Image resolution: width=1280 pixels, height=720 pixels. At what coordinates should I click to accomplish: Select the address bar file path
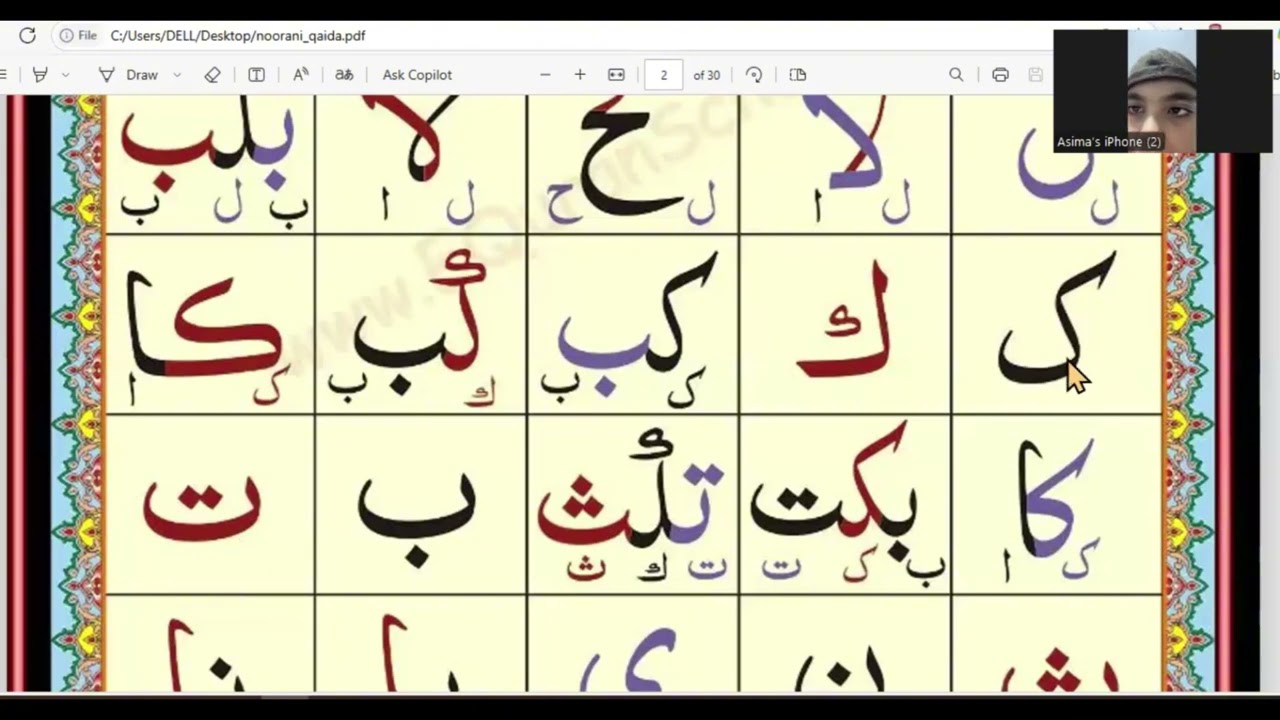(x=237, y=35)
